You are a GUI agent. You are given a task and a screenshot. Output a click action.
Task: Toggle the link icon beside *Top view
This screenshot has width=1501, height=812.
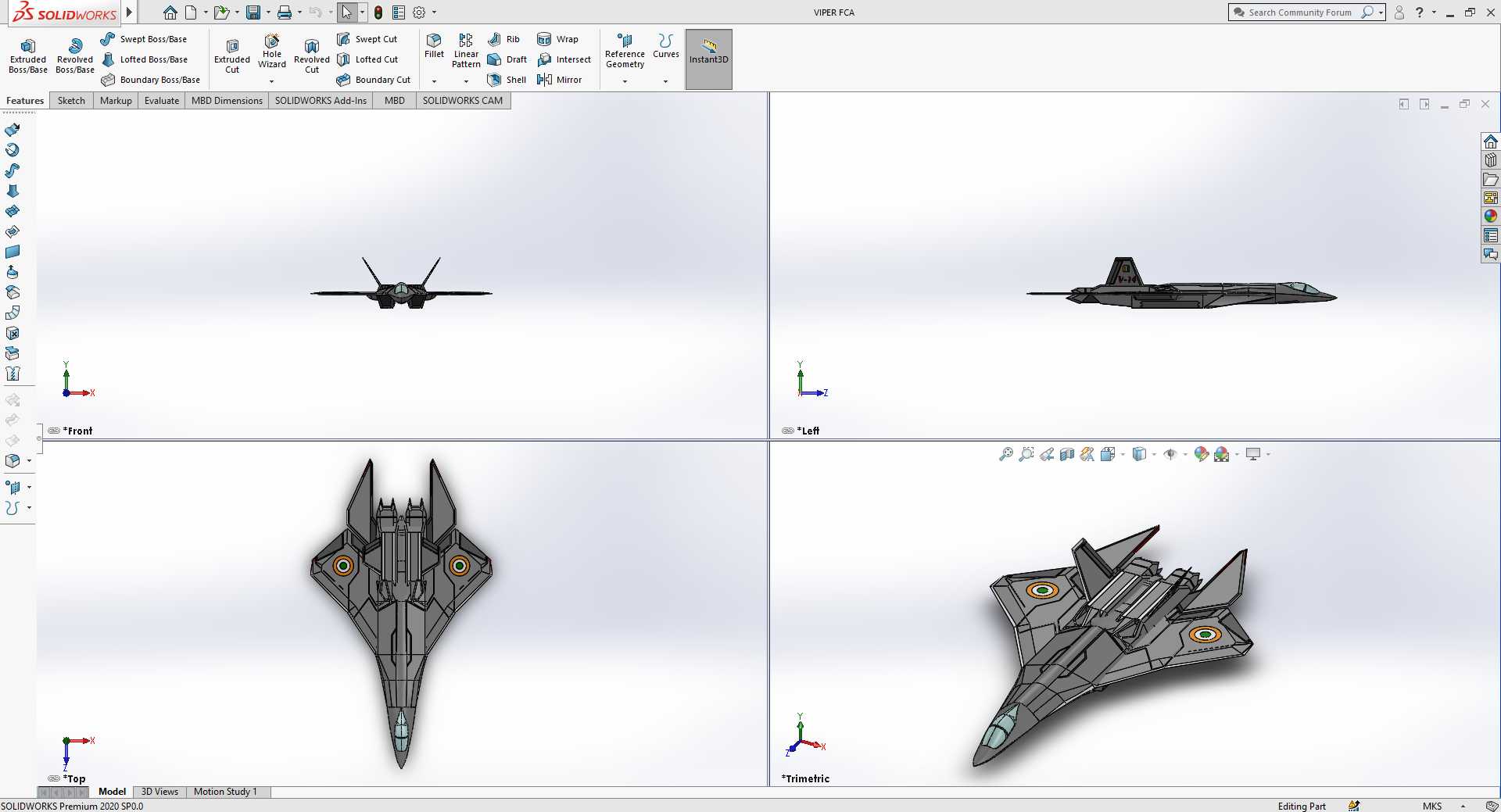pyautogui.click(x=54, y=778)
